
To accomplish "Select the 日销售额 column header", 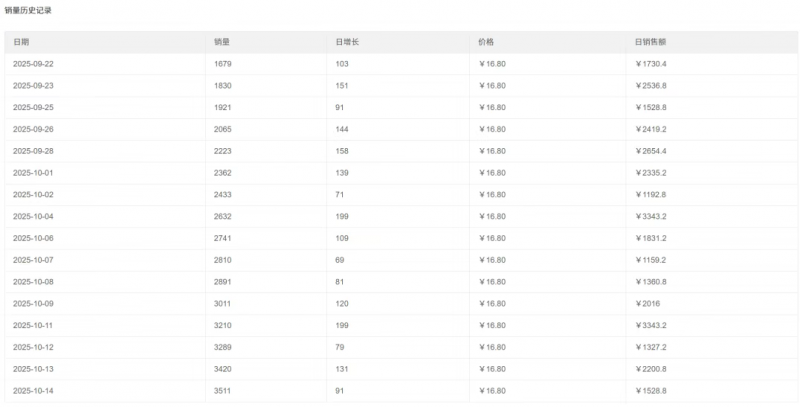I will (x=650, y=41).
